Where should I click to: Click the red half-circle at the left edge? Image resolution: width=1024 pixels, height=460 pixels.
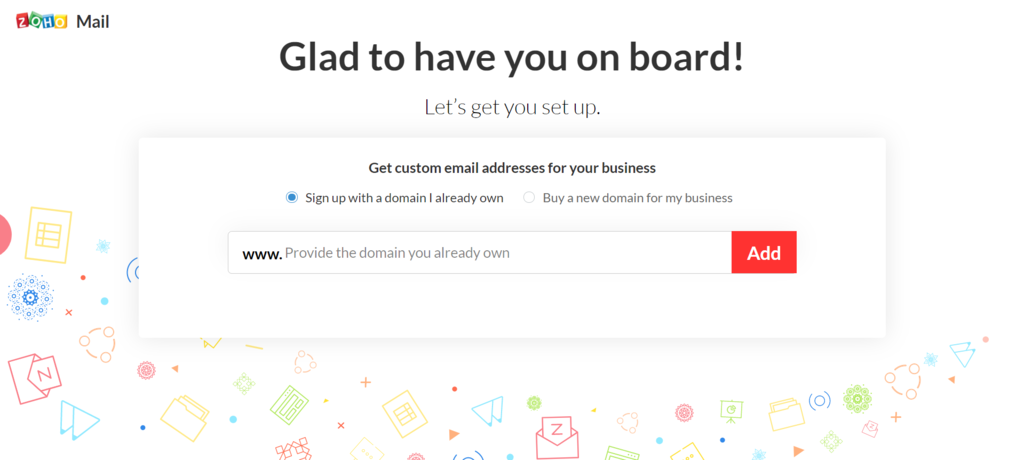pos(4,234)
